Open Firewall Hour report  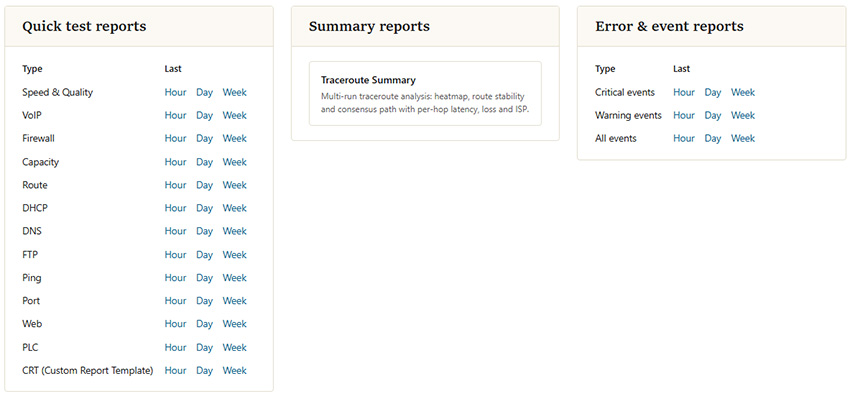coord(175,139)
